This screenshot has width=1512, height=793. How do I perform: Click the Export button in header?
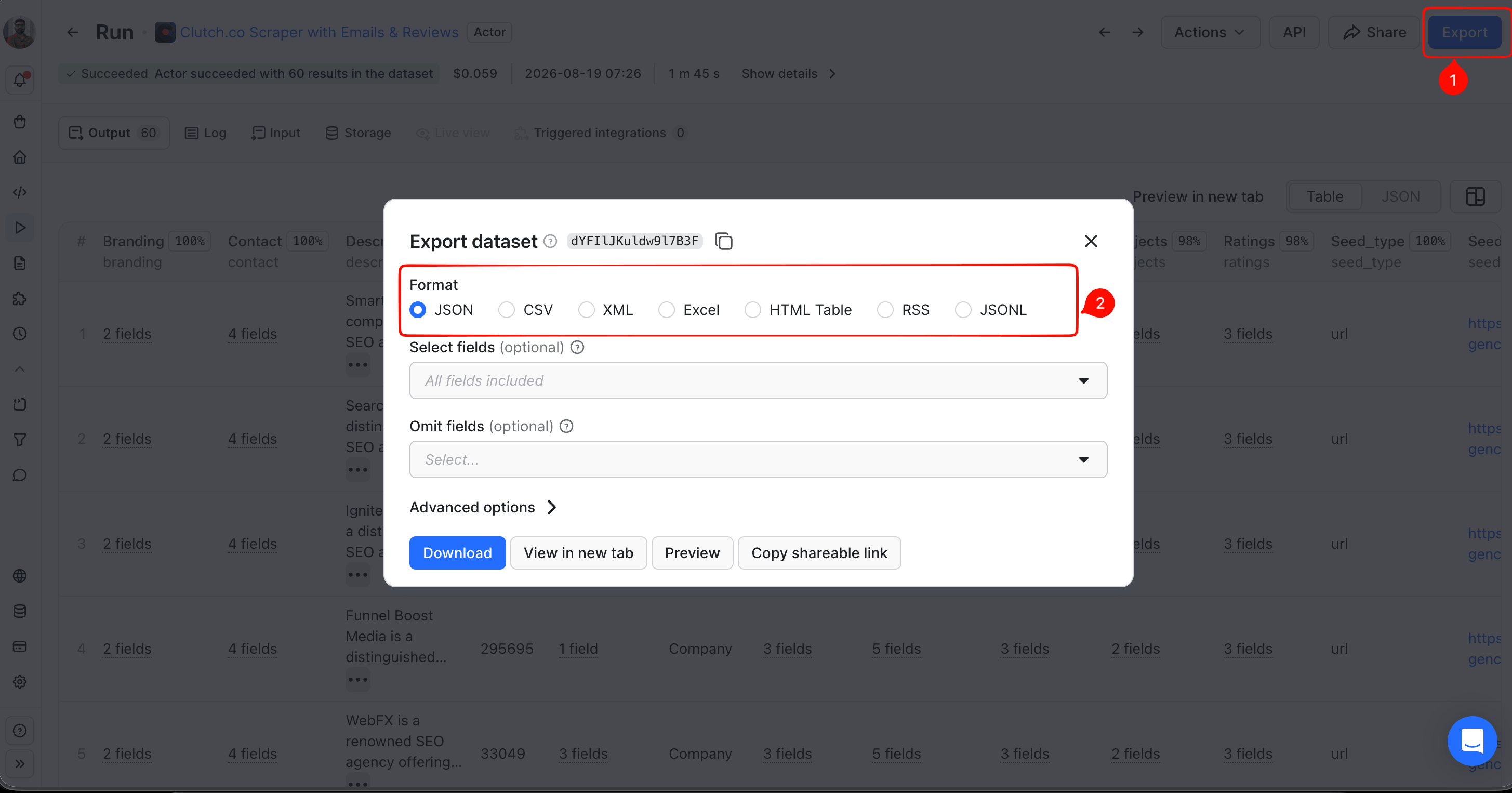[x=1464, y=32]
